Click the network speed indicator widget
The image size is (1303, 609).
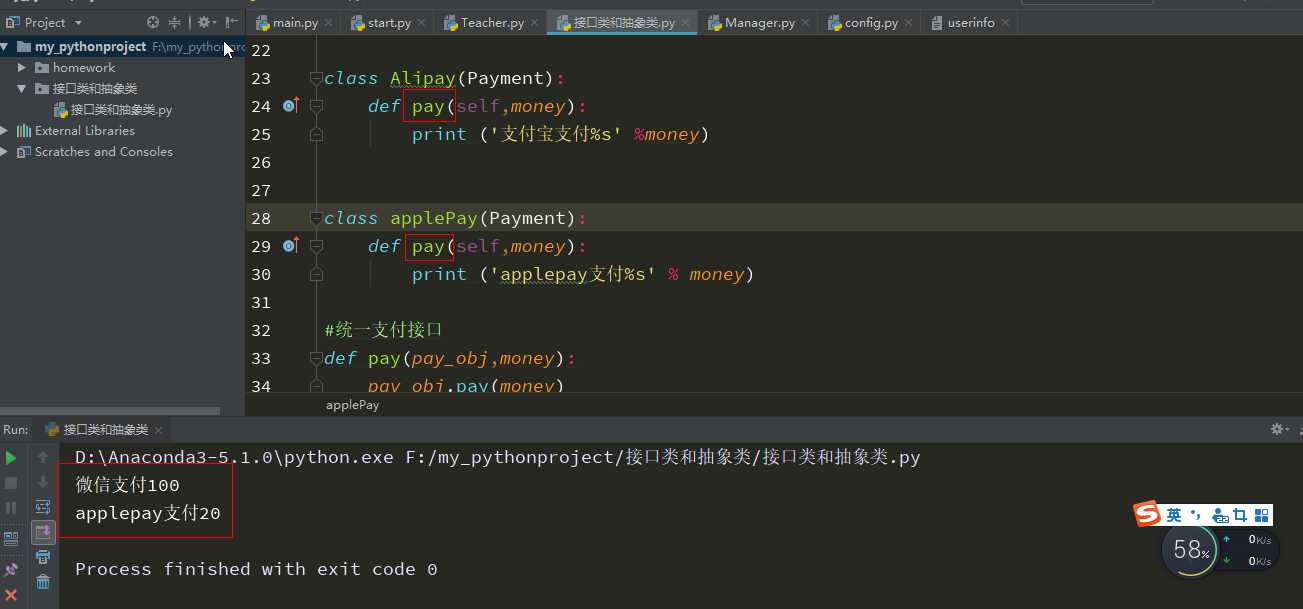[x=1248, y=550]
